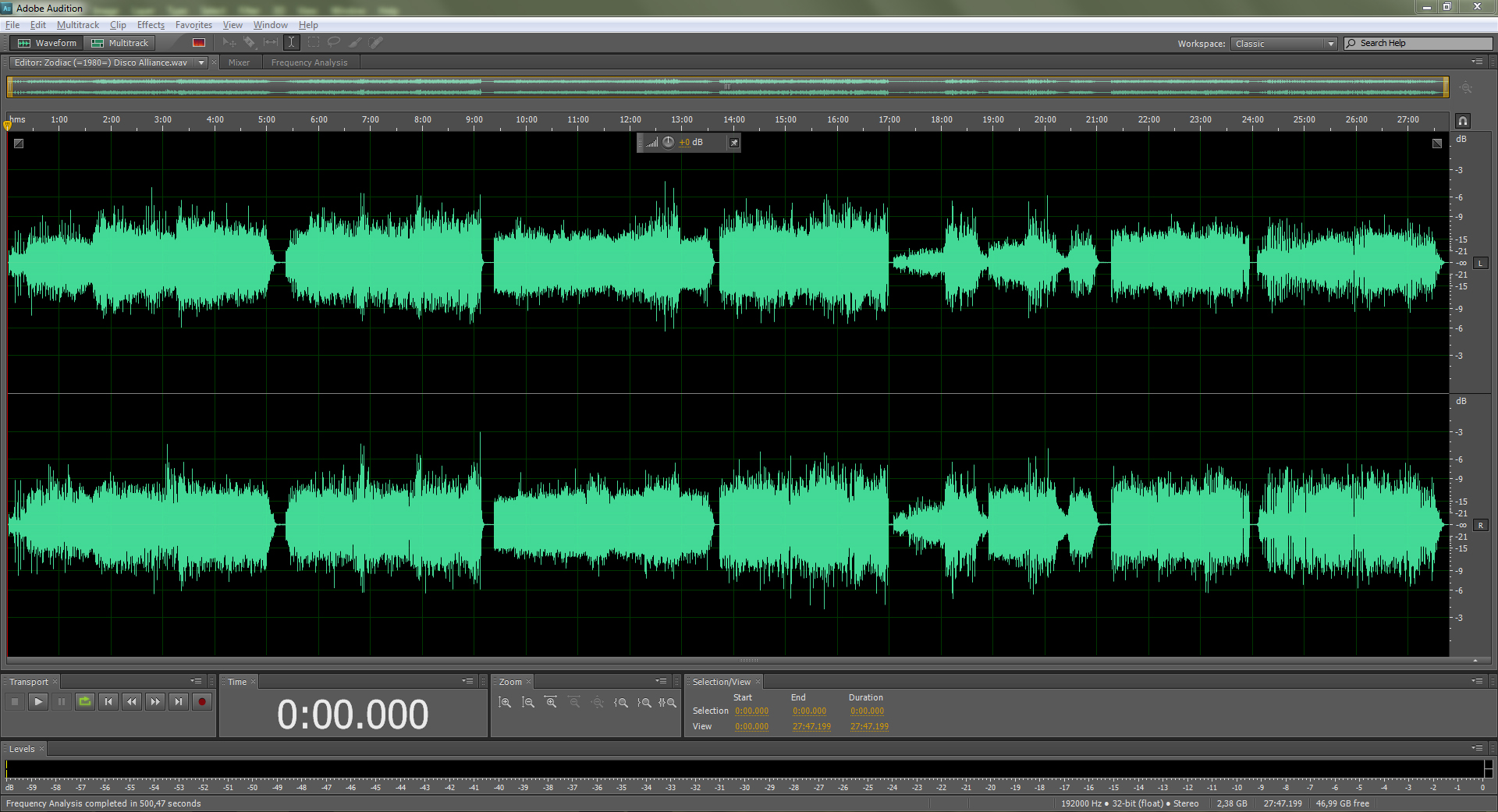The width and height of the screenshot is (1498, 812).
Task: Select the Time Selection tool
Action: [x=292, y=43]
